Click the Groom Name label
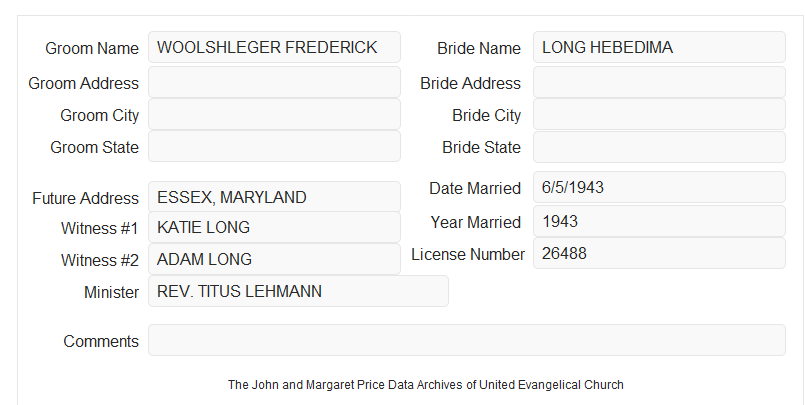Screen dimensions: 805x405 point(92,48)
